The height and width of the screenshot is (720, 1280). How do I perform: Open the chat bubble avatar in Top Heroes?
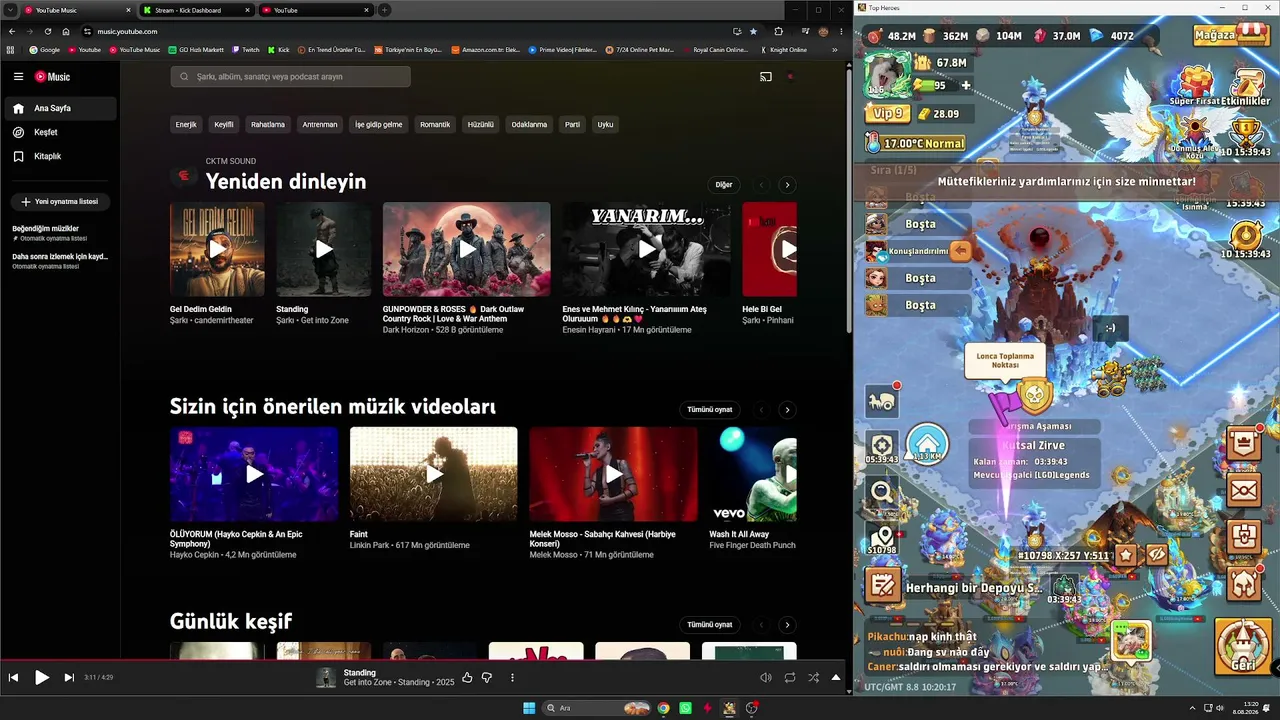tap(1131, 641)
